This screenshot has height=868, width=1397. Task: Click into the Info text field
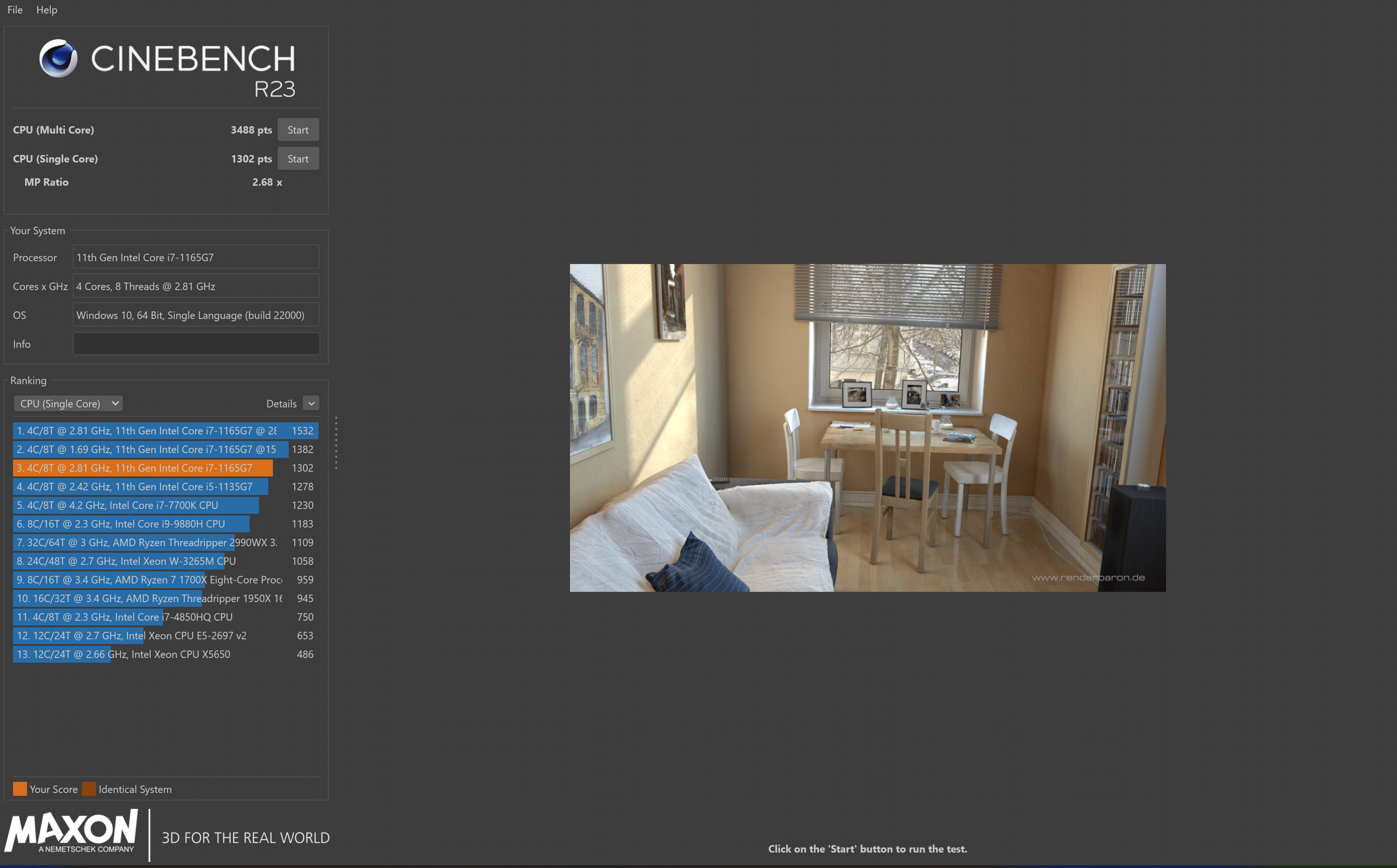tap(196, 344)
